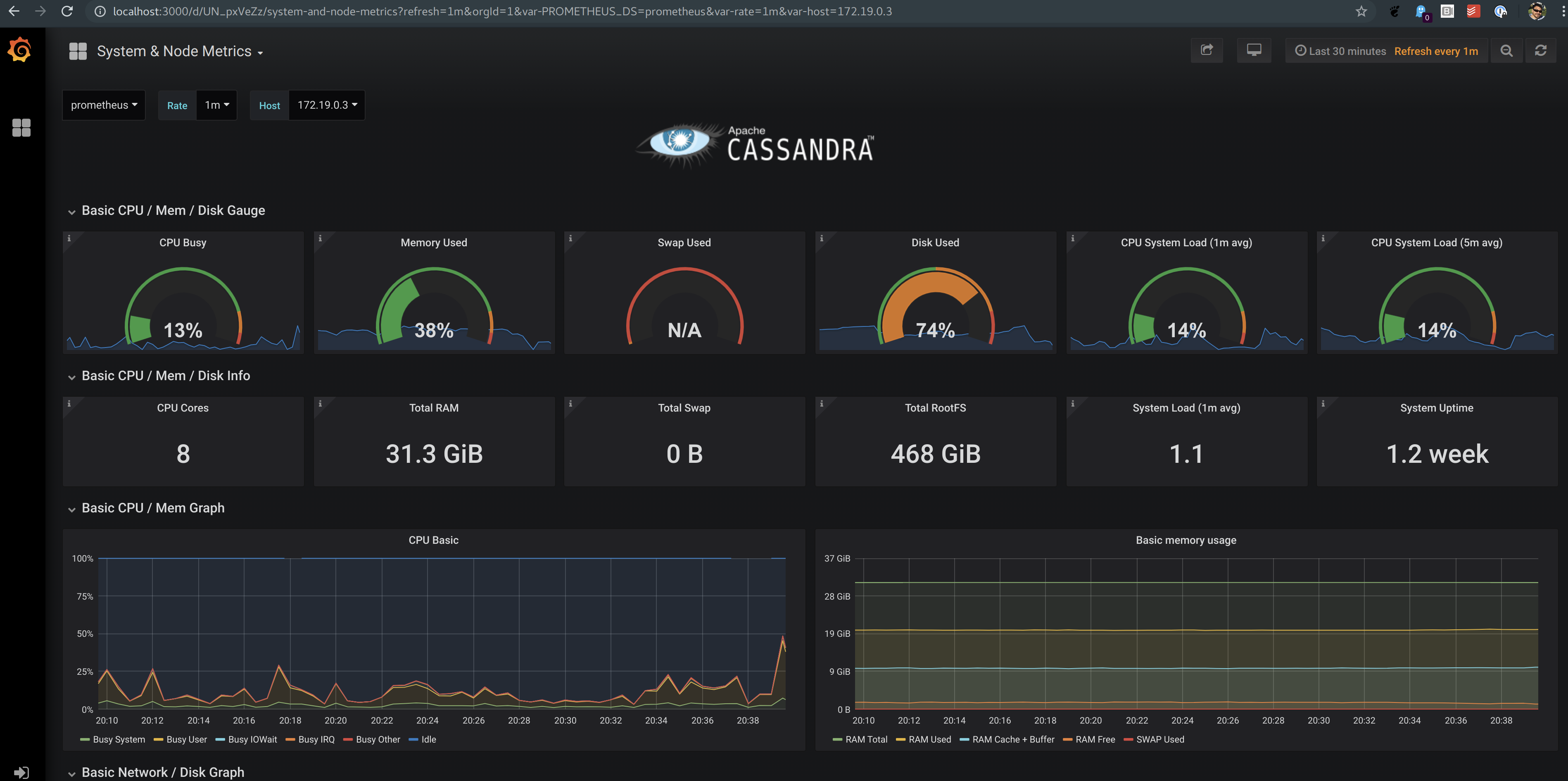The image size is (1568, 781).
Task: Open the prometheus datasource dropdown
Action: [102, 104]
